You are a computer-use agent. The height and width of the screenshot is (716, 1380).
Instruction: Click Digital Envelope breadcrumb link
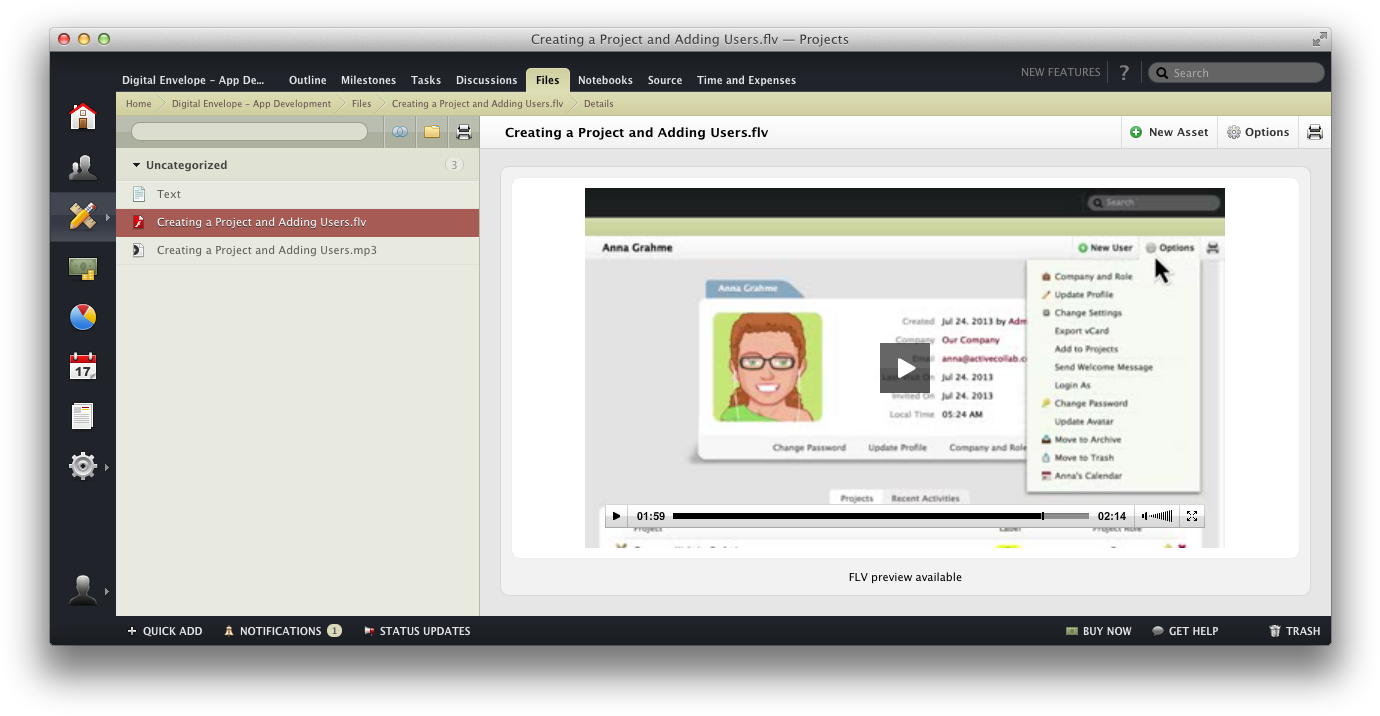click(251, 104)
